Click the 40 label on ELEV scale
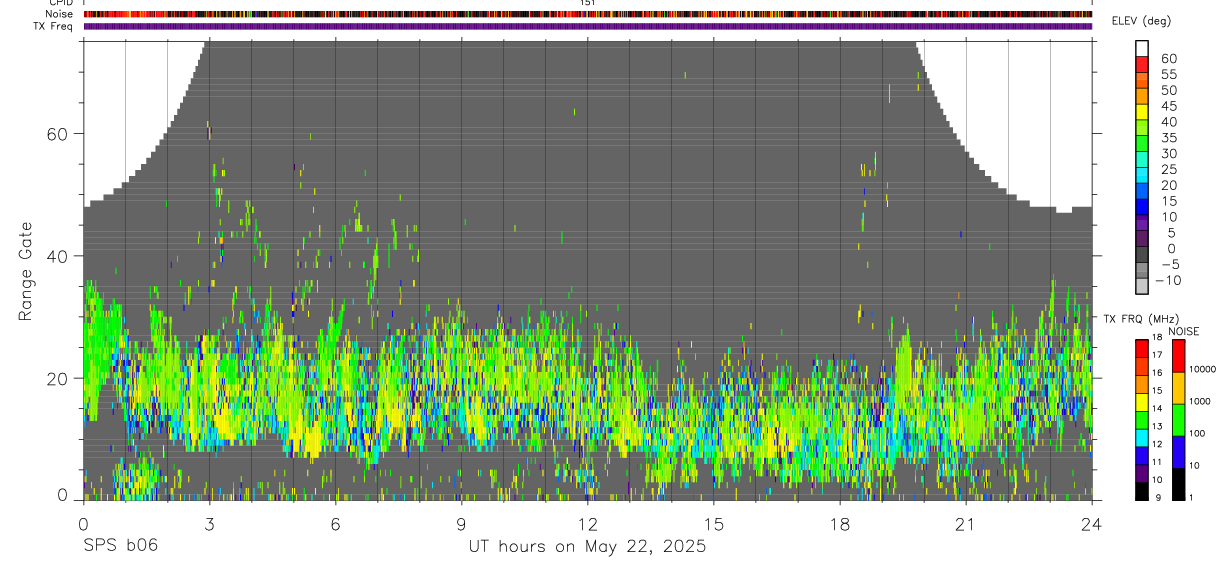Image resolution: width=1228 pixels, height=567 pixels. (x=1168, y=122)
